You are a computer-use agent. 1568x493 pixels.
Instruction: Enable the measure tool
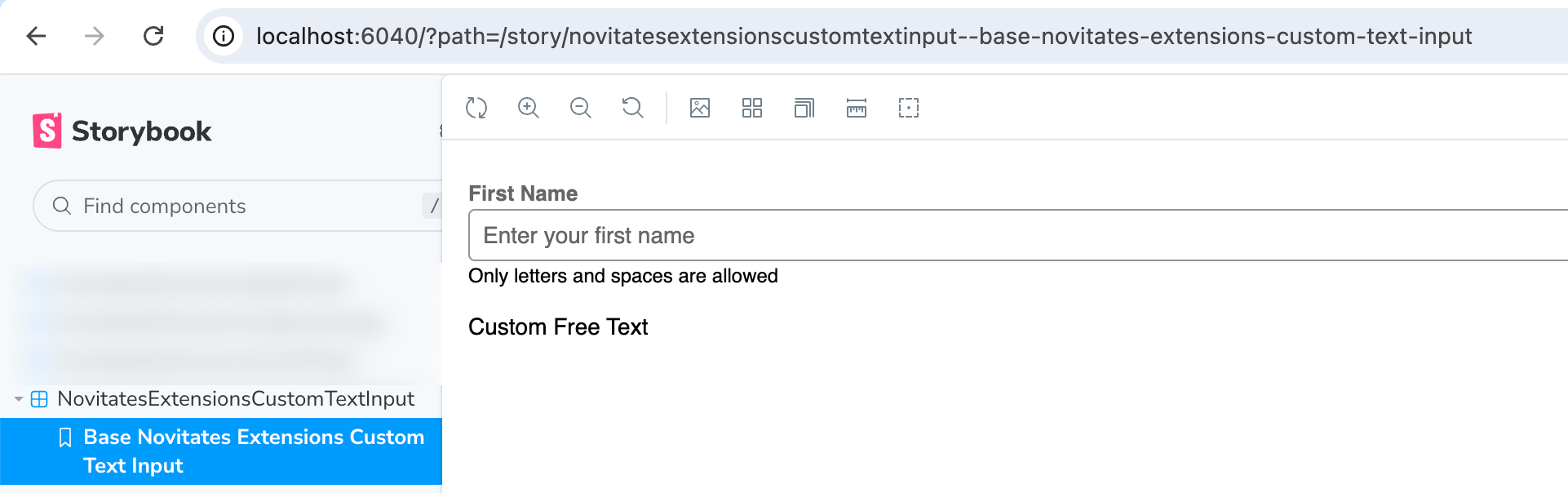tap(857, 108)
